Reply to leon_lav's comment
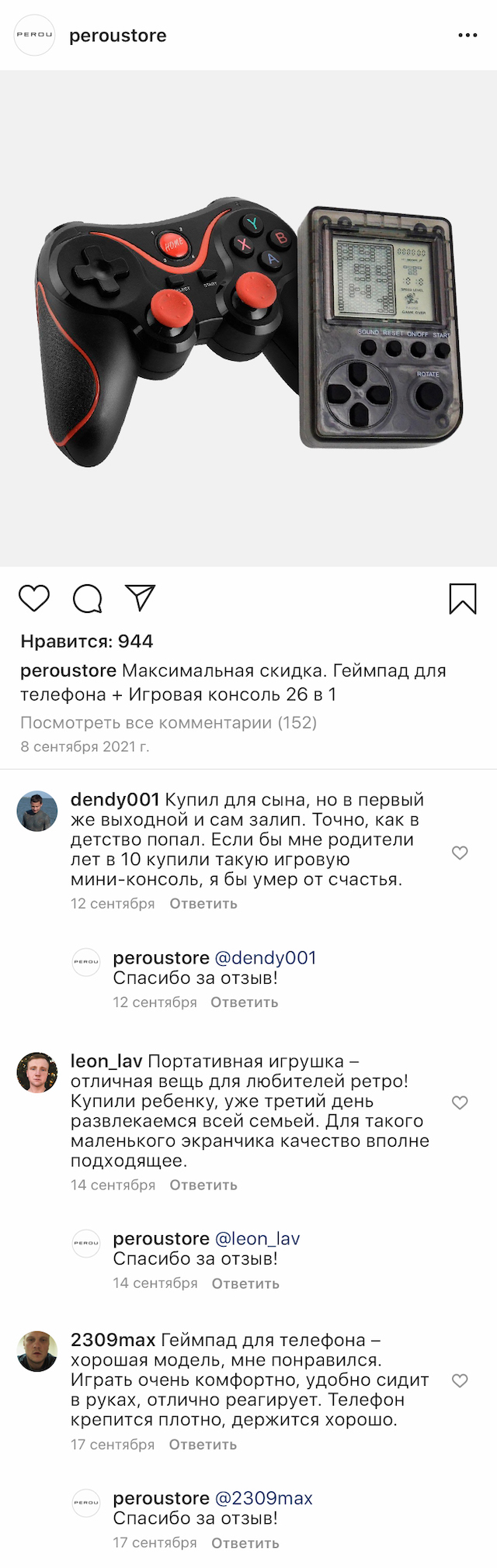This screenshot has height=1568, width=497. tap(203, 1185)
